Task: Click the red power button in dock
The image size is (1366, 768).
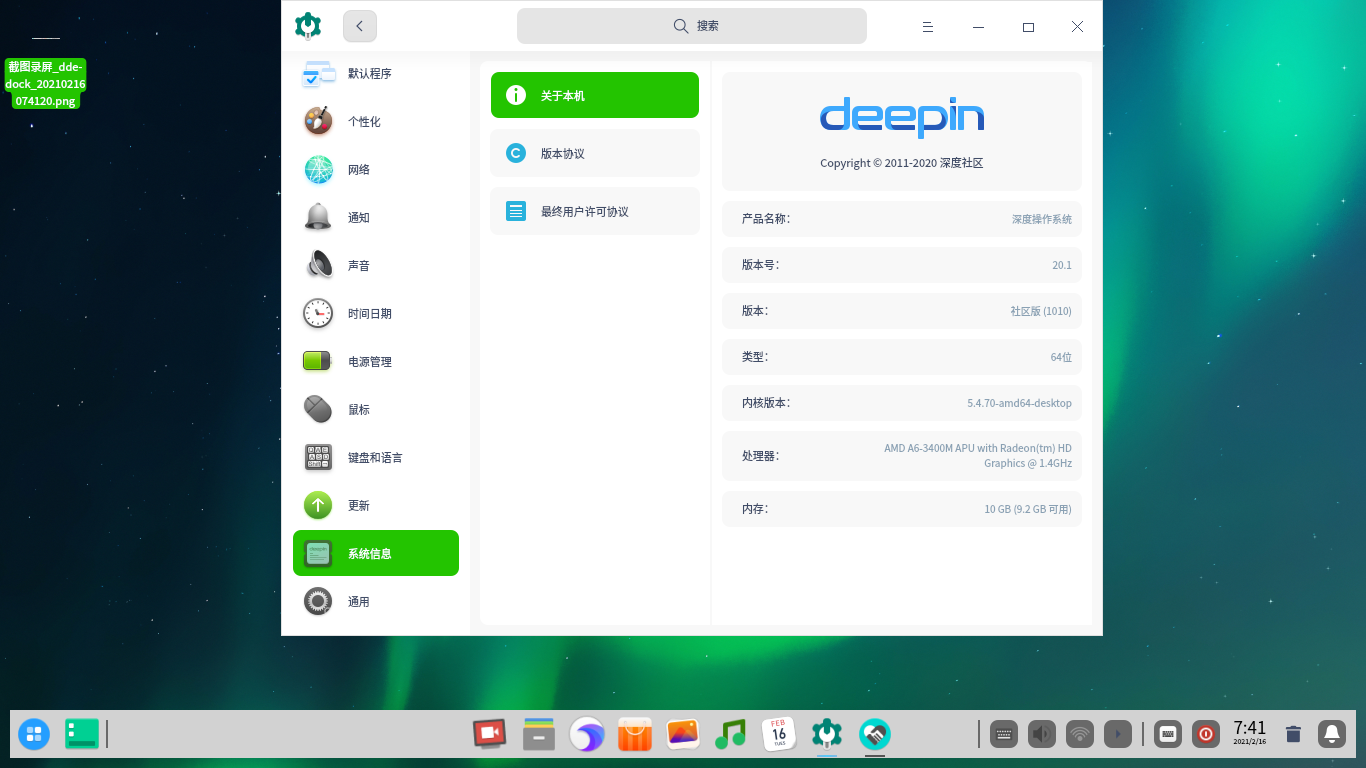Action: click(x=1206, y=735)
